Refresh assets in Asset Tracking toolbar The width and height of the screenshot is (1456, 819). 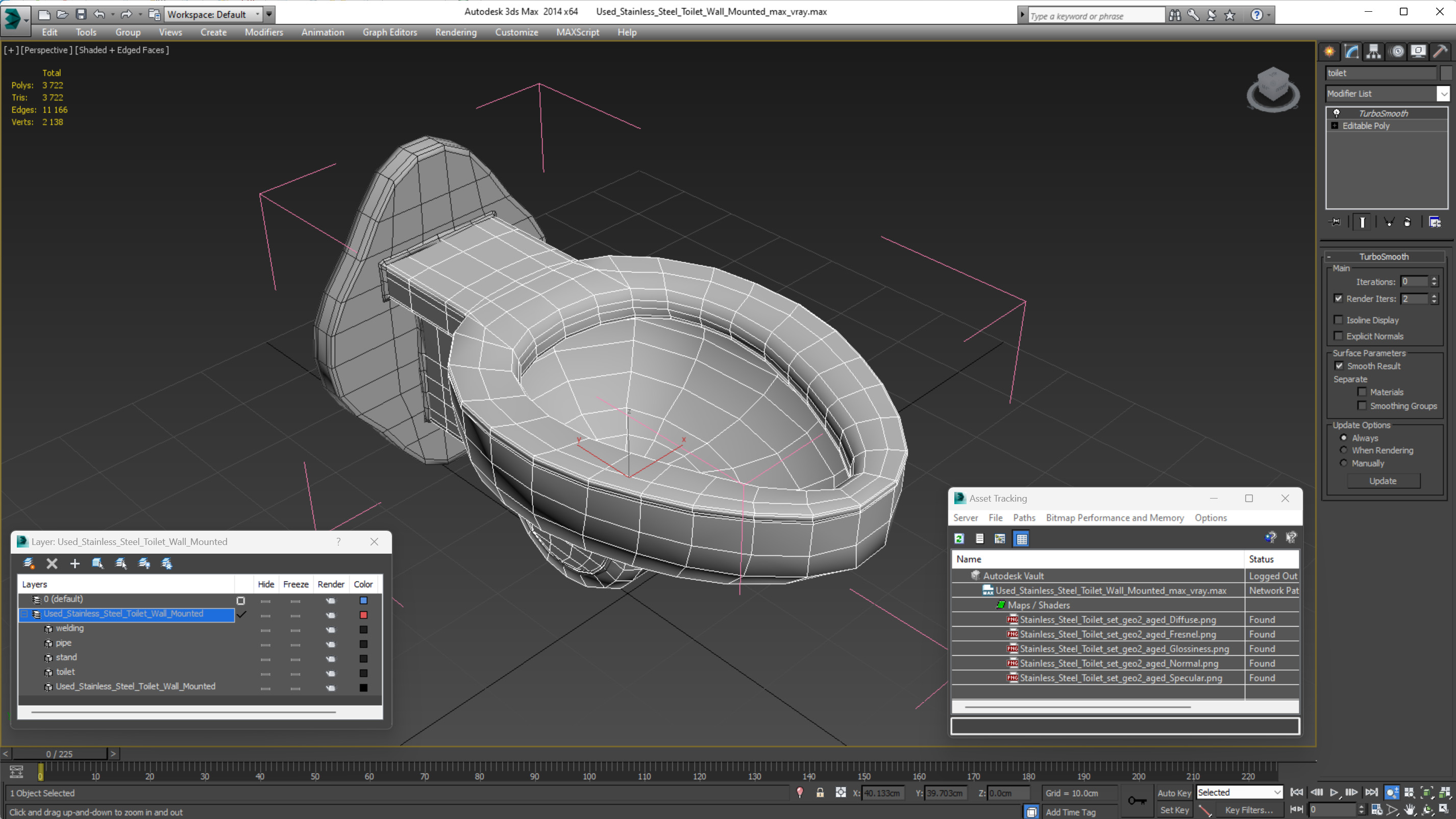(x=959, y=539)
